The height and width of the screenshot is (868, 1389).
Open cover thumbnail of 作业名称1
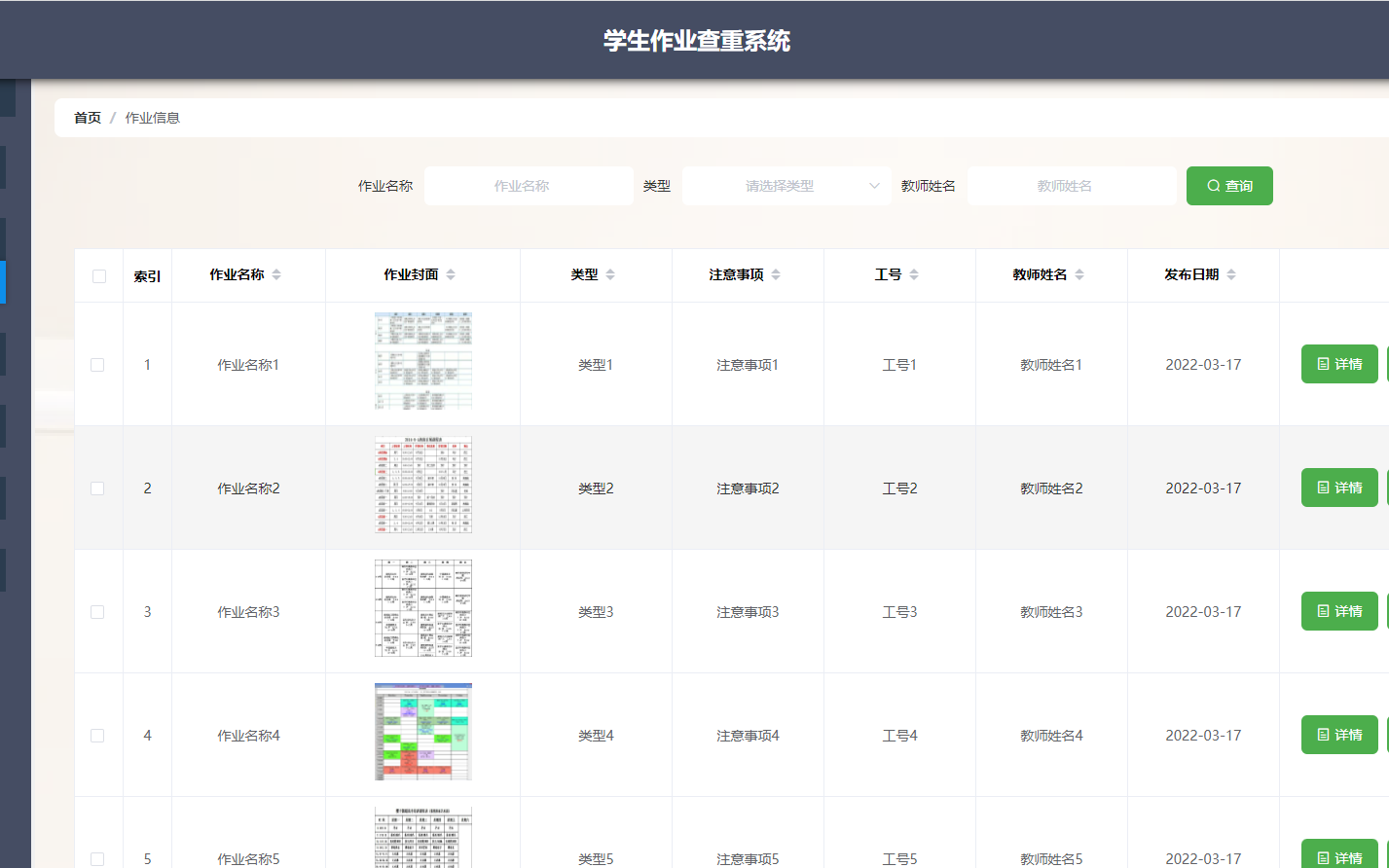click(x=423, y=361)
